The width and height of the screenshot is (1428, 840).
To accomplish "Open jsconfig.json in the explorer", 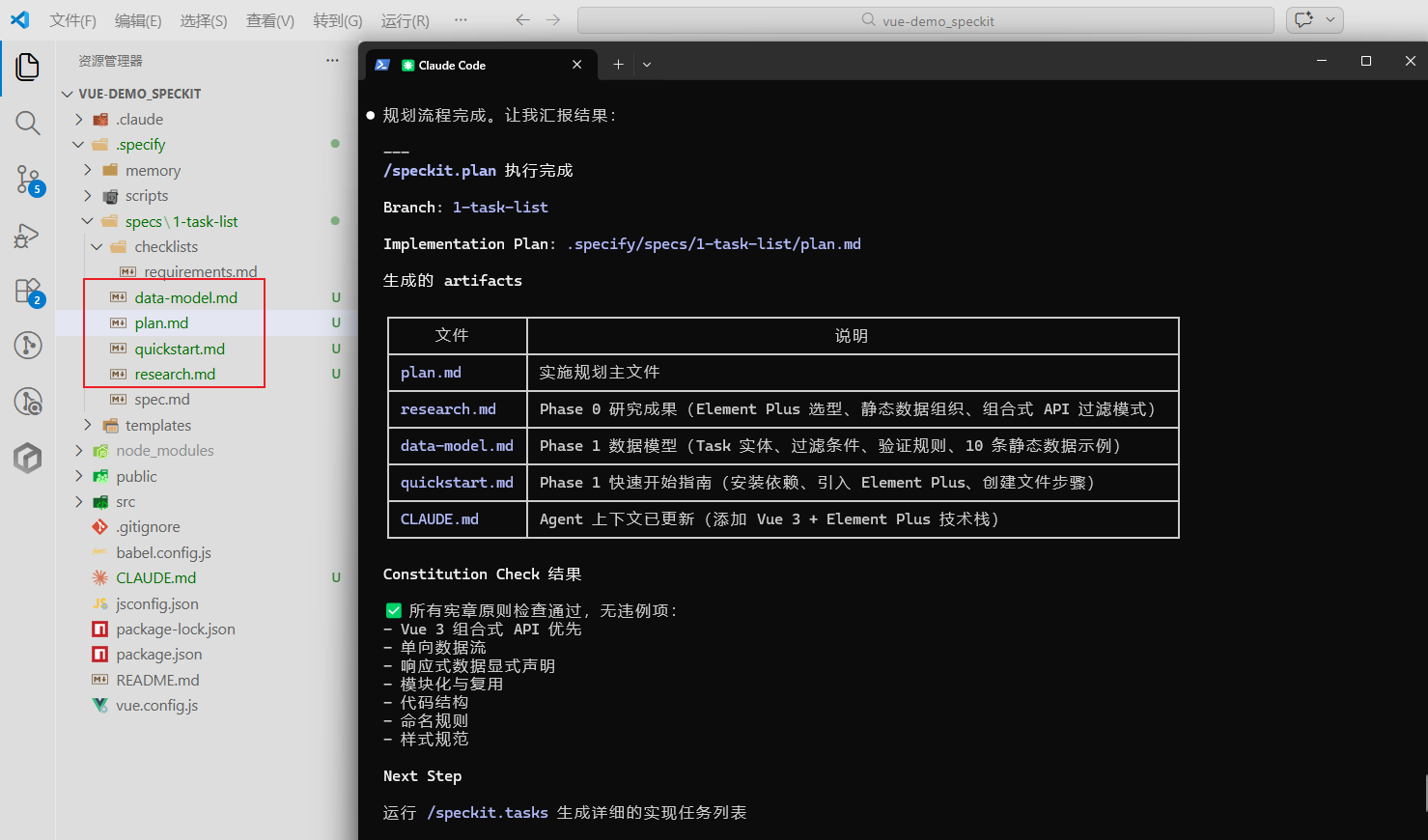I will (x=156, y=604).
